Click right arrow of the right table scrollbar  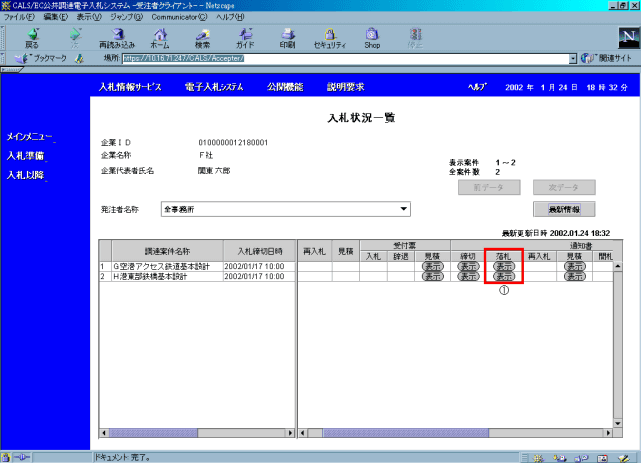(x=608, y=433)
